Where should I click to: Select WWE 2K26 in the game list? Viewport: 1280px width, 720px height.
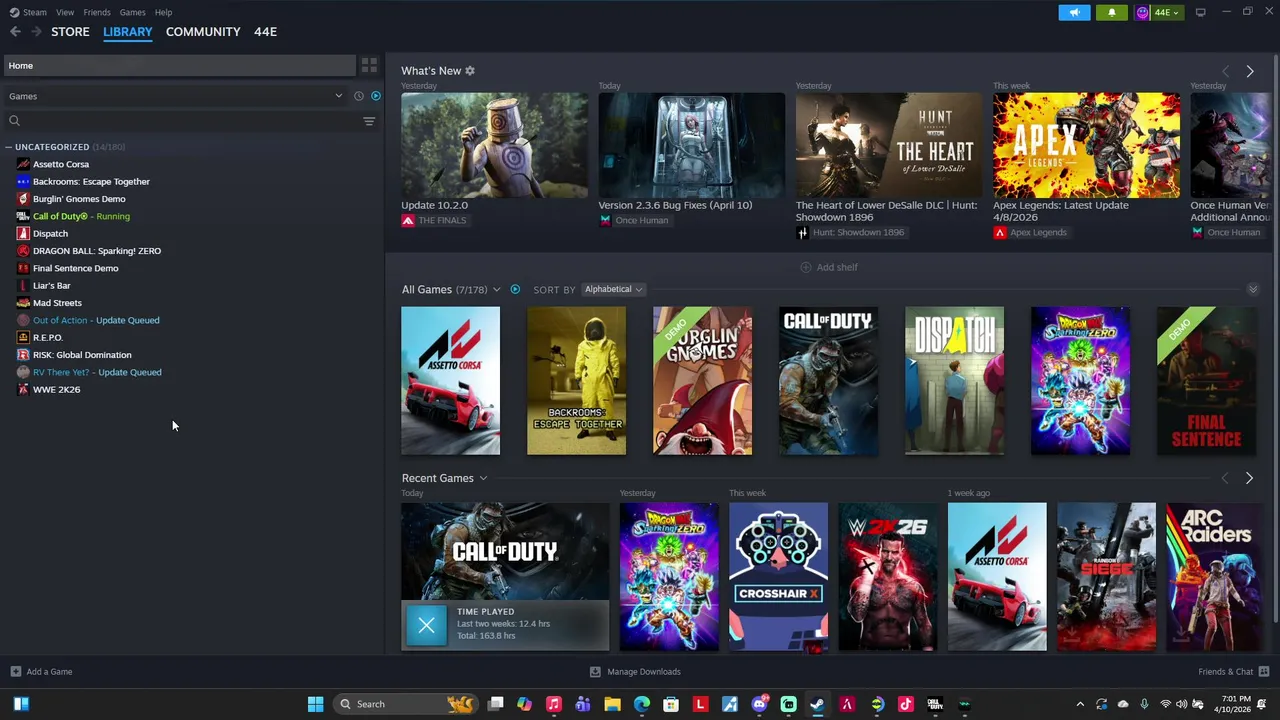point(56,389)
